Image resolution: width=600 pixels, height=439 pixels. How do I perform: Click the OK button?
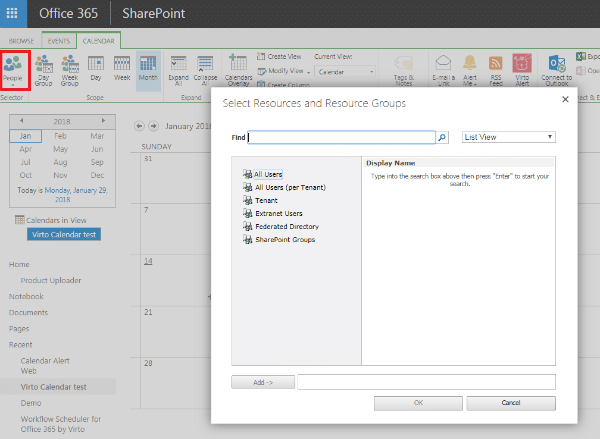pos(418,403)
